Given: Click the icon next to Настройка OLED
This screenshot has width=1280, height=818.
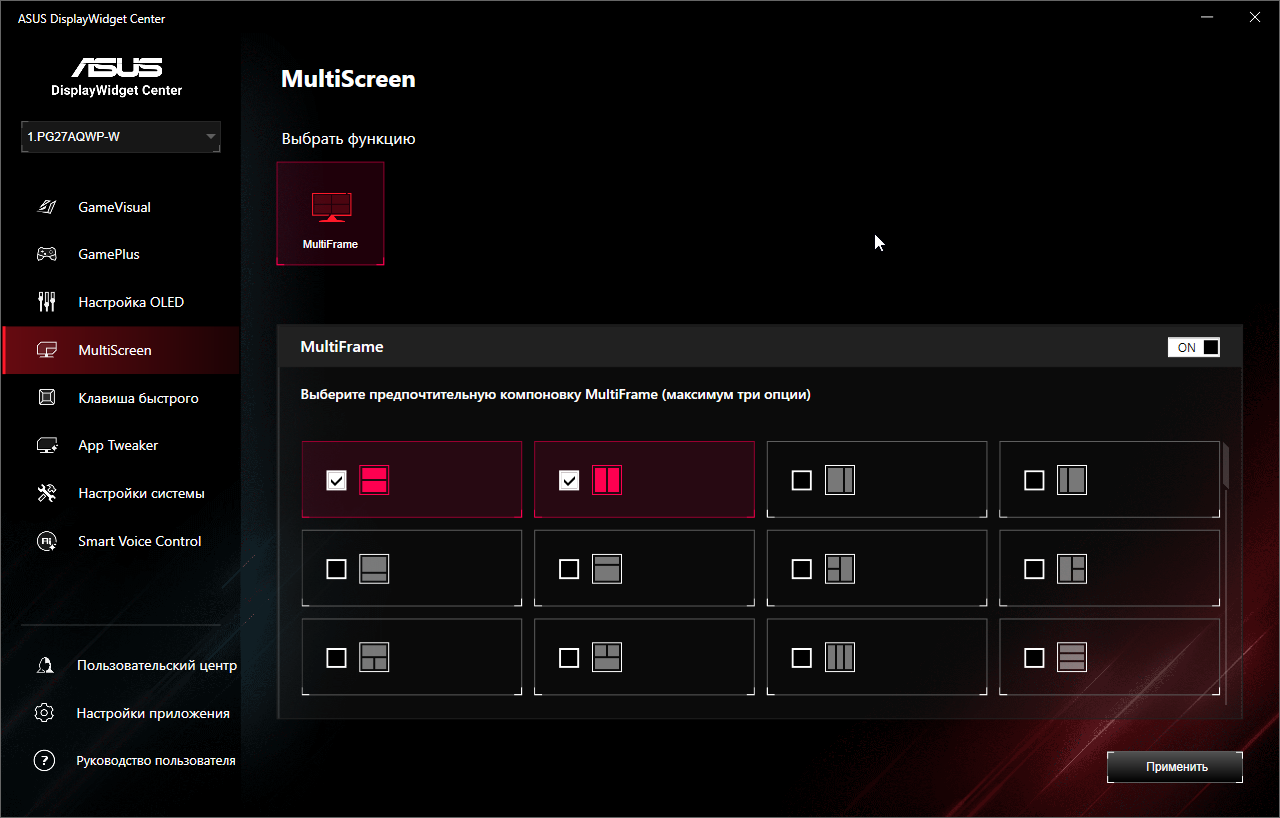Looking at the screenshot, I should pos(46,302).
